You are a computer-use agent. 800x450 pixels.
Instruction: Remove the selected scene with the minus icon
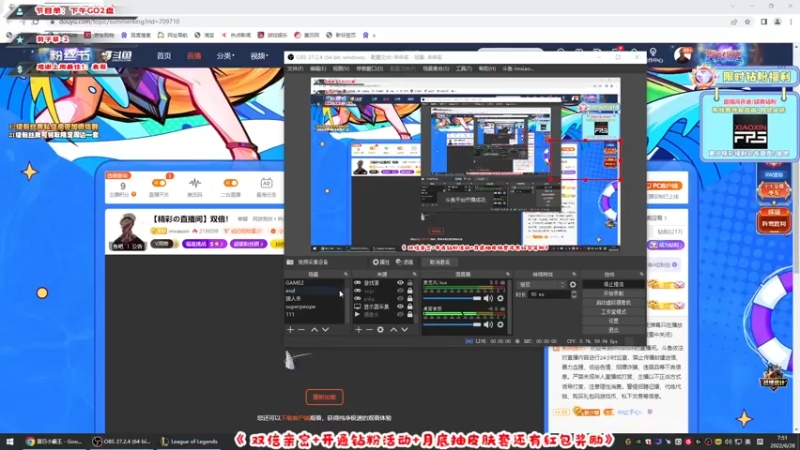tap(301, 330)
